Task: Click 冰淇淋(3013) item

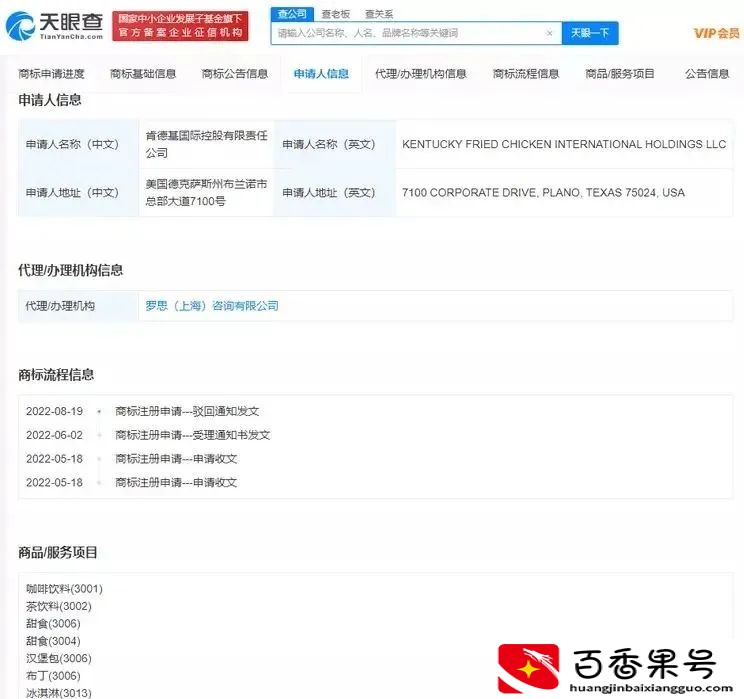Action: click(x=59, y=693)
